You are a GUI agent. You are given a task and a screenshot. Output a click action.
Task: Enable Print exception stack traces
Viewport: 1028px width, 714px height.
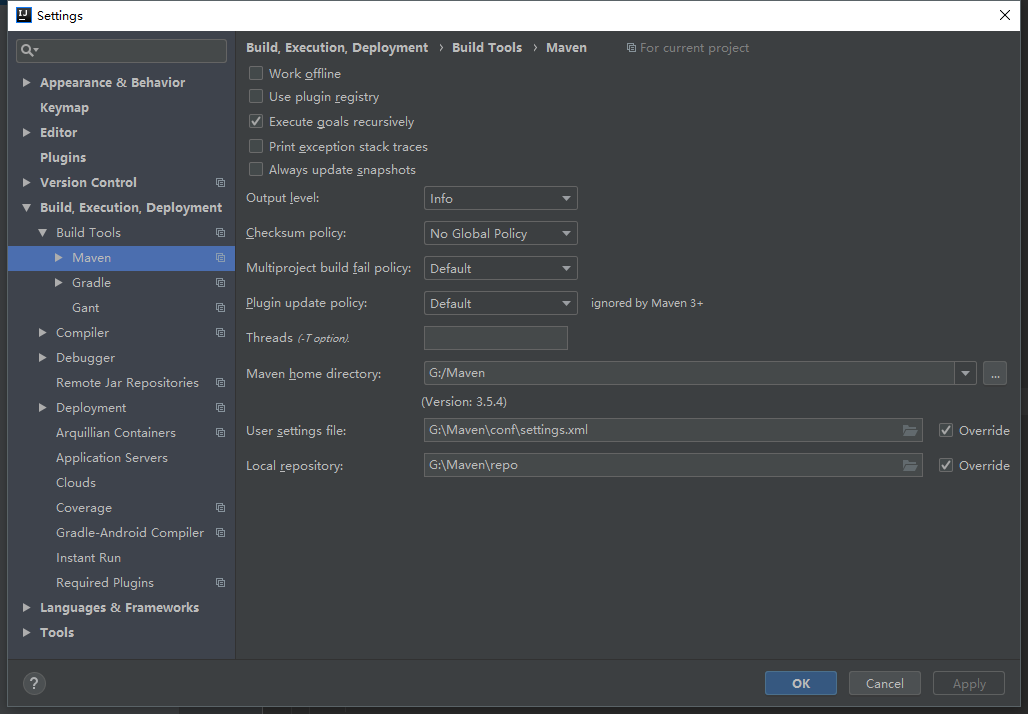point(256,146)
